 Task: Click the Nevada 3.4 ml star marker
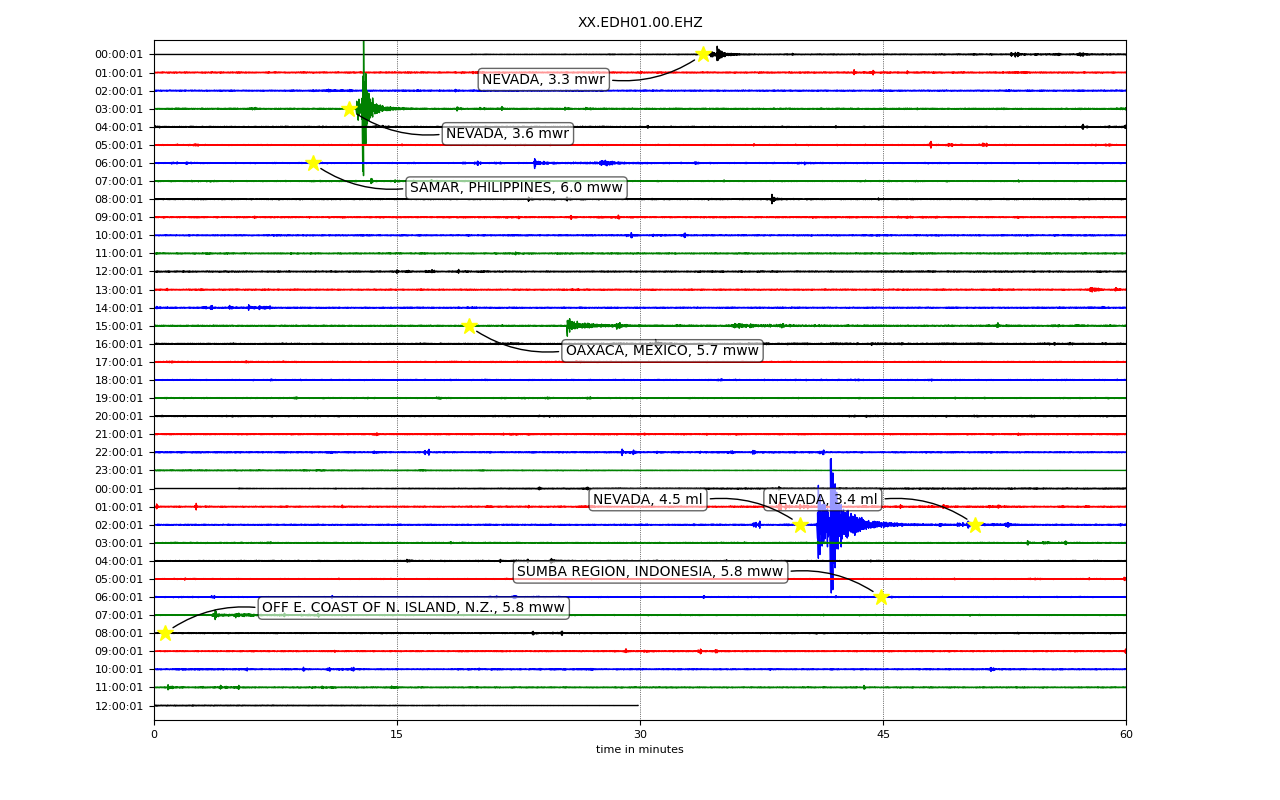click(x=975, y=525)
